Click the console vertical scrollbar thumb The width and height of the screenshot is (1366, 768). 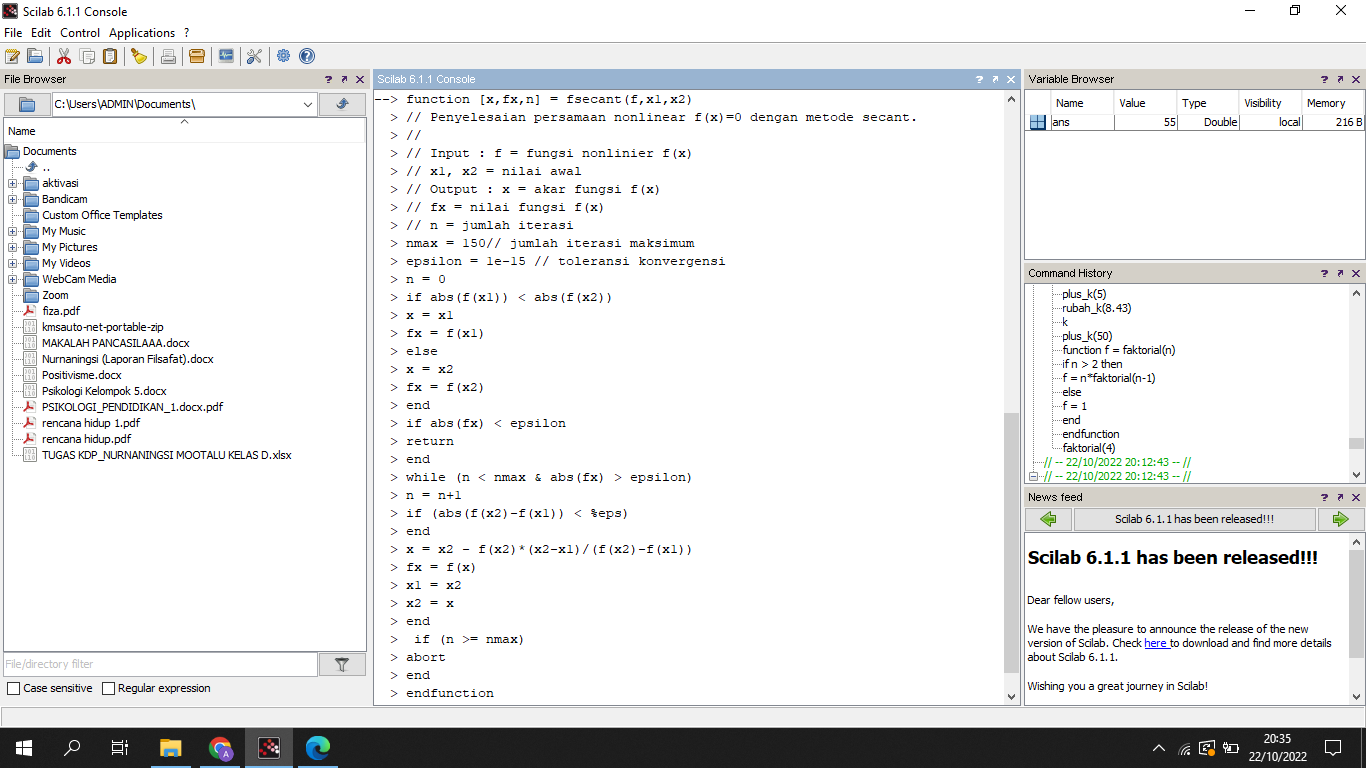[x=1011, y=543]
